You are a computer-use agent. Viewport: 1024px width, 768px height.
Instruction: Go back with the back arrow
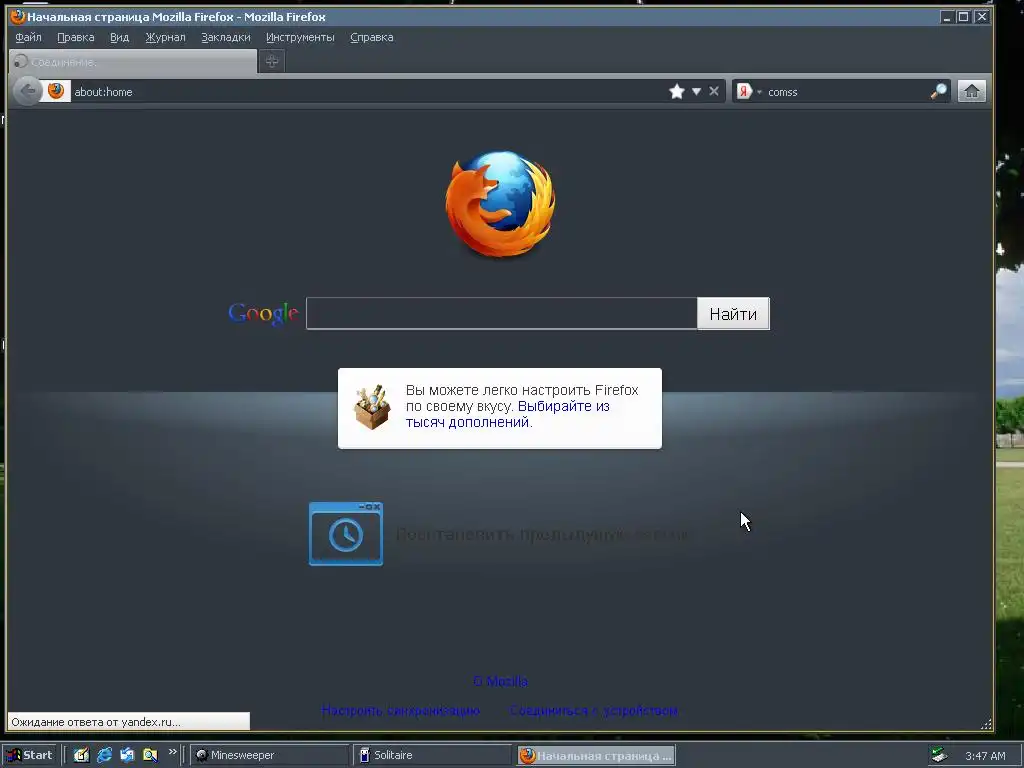point(27,91)
